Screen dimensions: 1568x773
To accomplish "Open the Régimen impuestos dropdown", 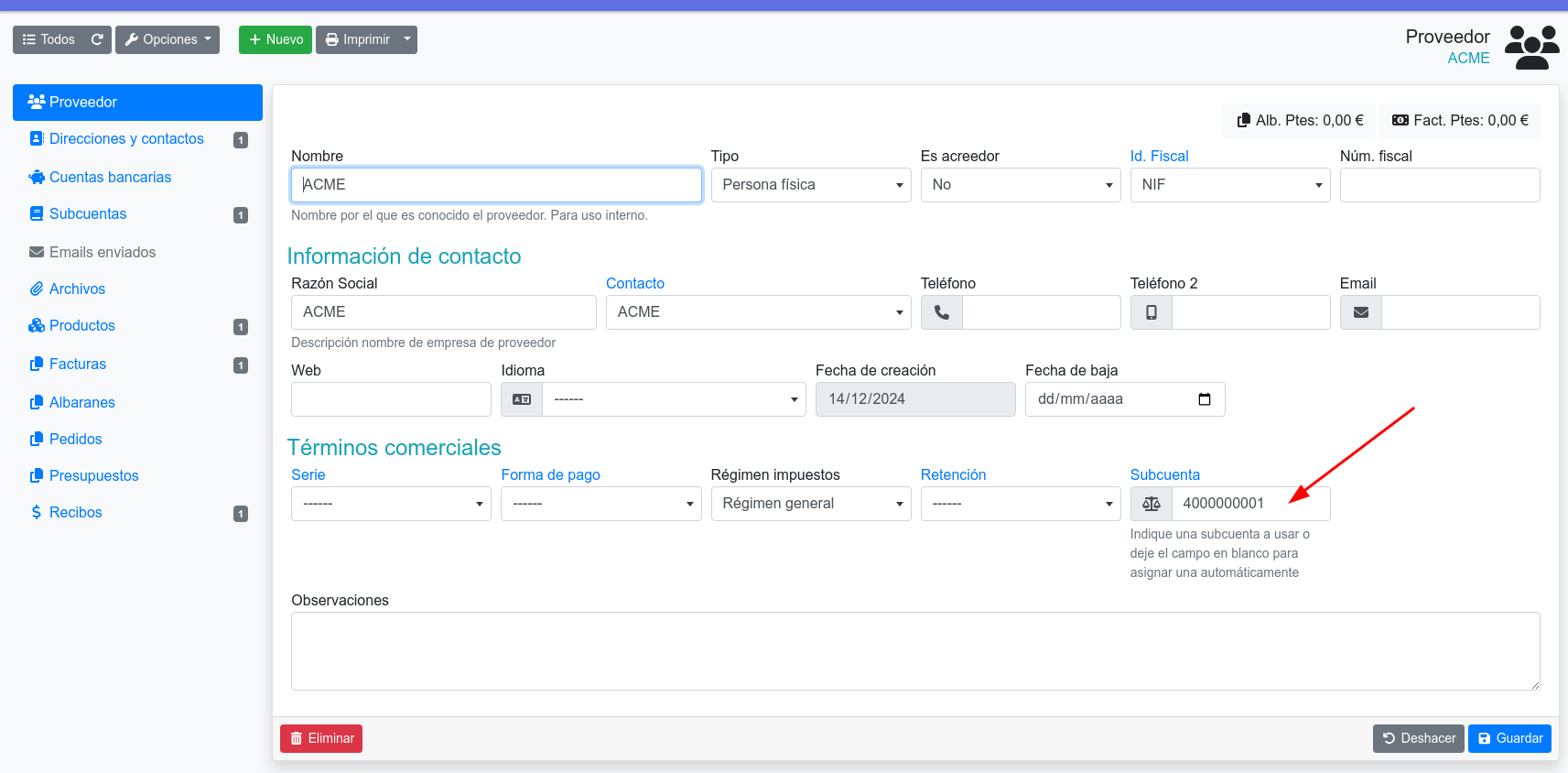I will (x=811, y=504).
